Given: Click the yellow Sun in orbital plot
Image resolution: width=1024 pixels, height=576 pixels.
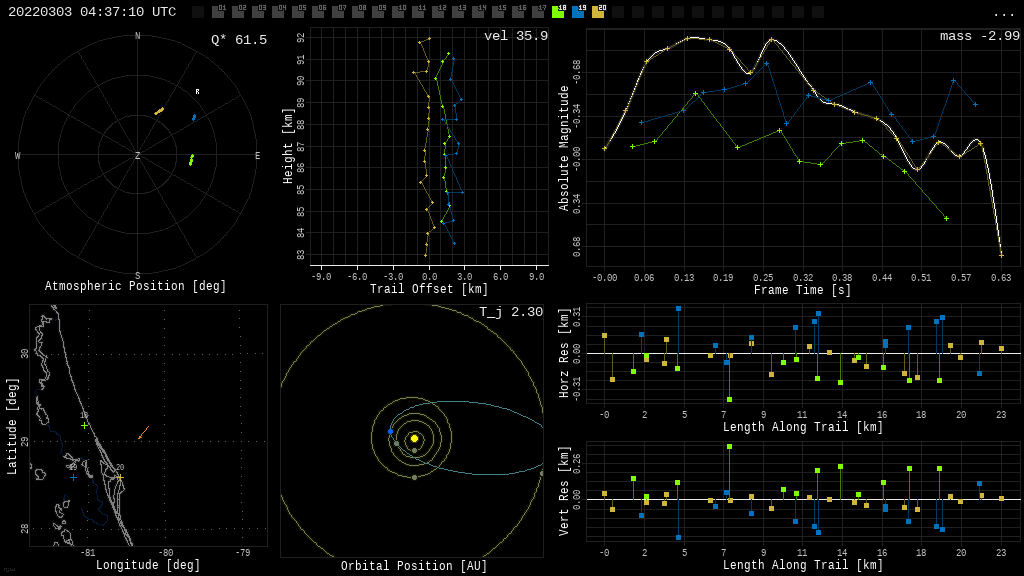Looking at the screenshot, I should tap(414, 438).
